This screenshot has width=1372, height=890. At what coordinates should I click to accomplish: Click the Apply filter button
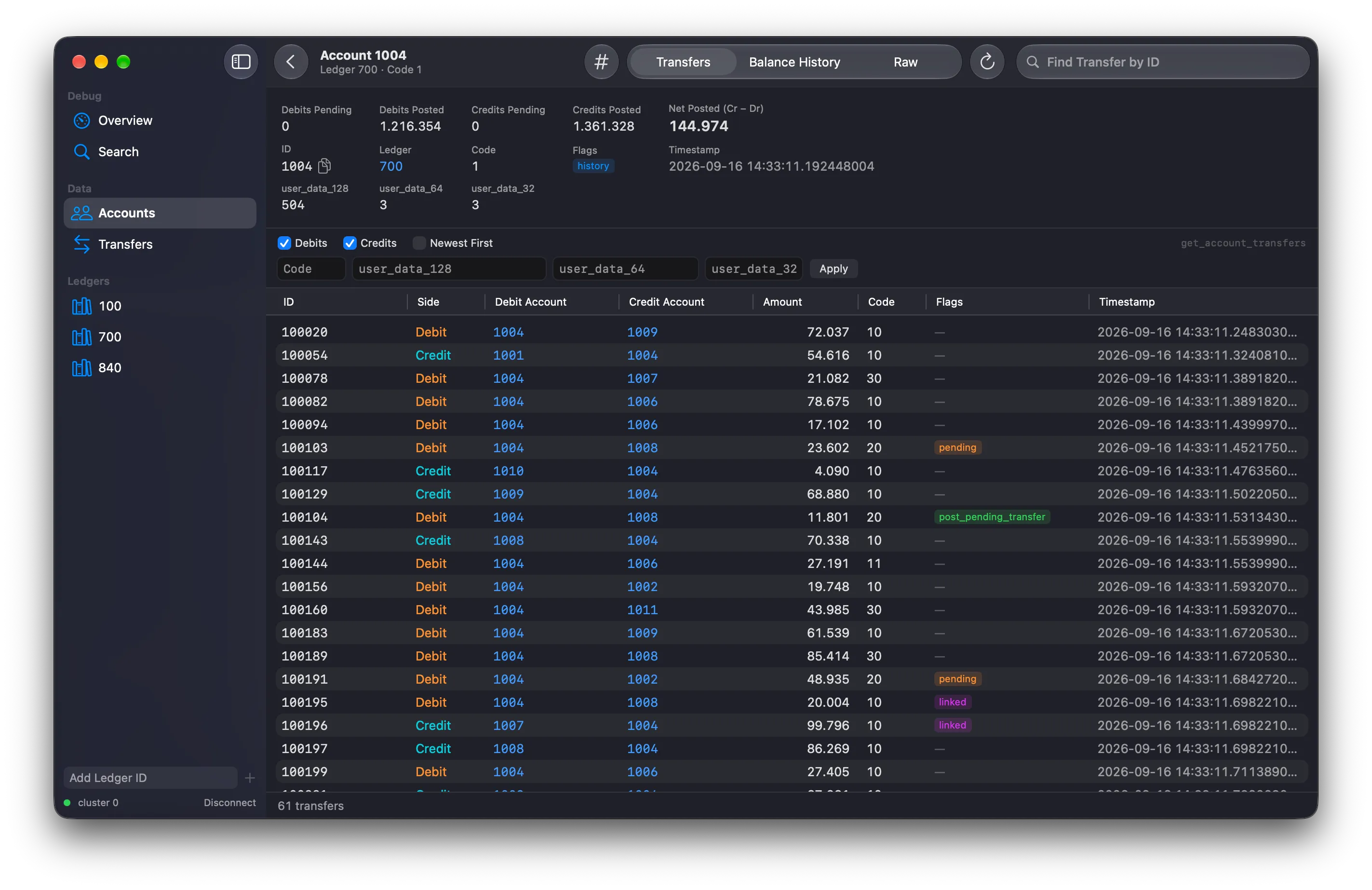(x=833, y=268)
